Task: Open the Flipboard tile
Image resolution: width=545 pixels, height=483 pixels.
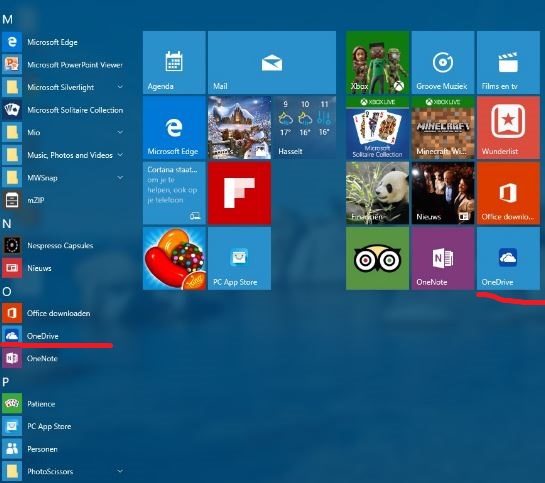Action: (239, 193)
